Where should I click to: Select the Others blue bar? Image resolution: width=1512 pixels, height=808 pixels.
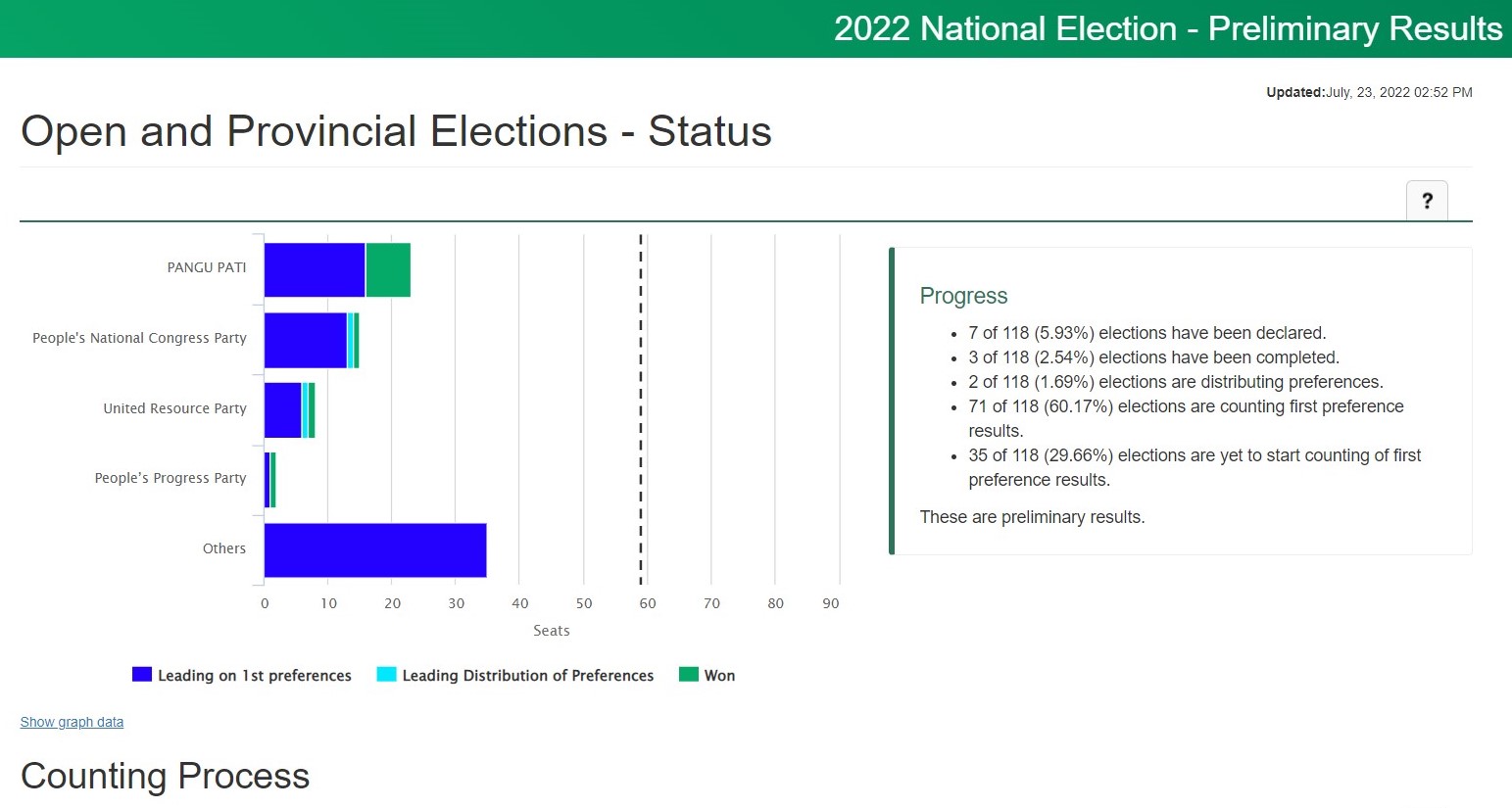click(375, 550)
